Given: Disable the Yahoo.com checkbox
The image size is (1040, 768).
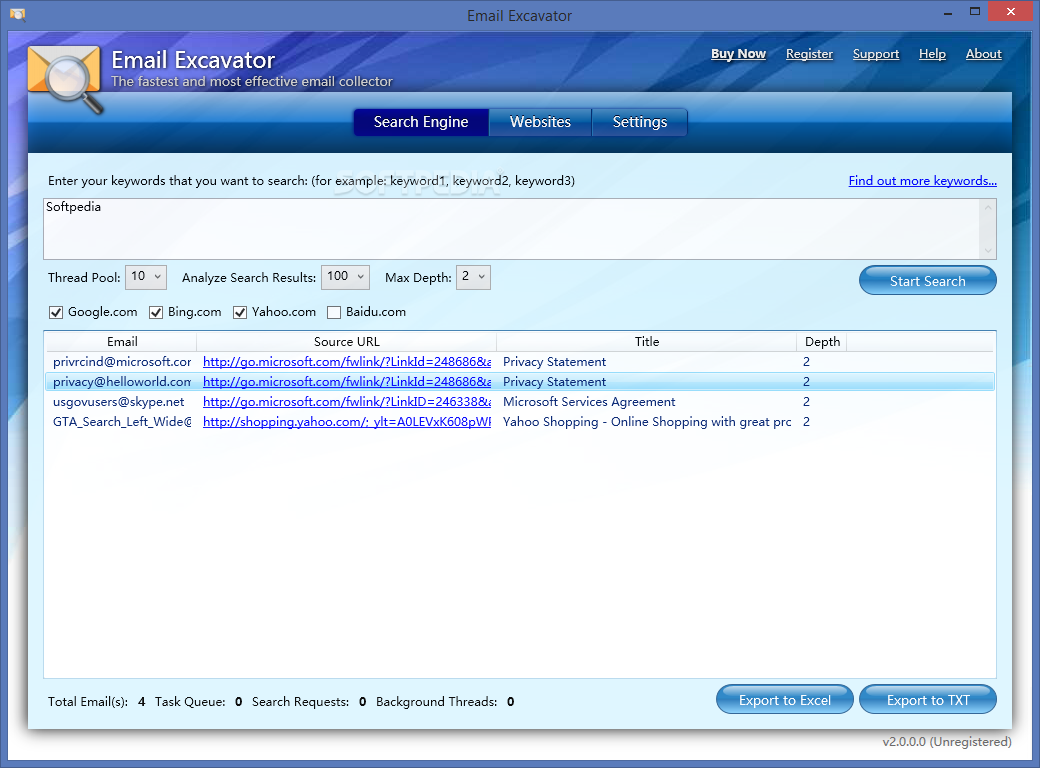Looking at the screenshot, I should (240, 312).
